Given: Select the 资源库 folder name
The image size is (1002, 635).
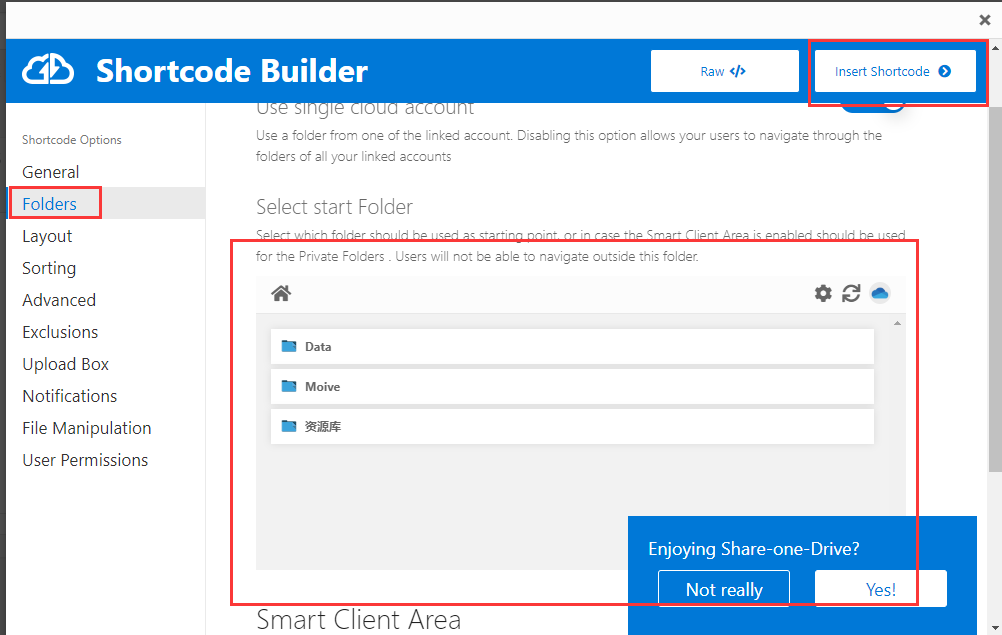Looking at the screenshot, I should pyautogui.click(x=323, y=426).
